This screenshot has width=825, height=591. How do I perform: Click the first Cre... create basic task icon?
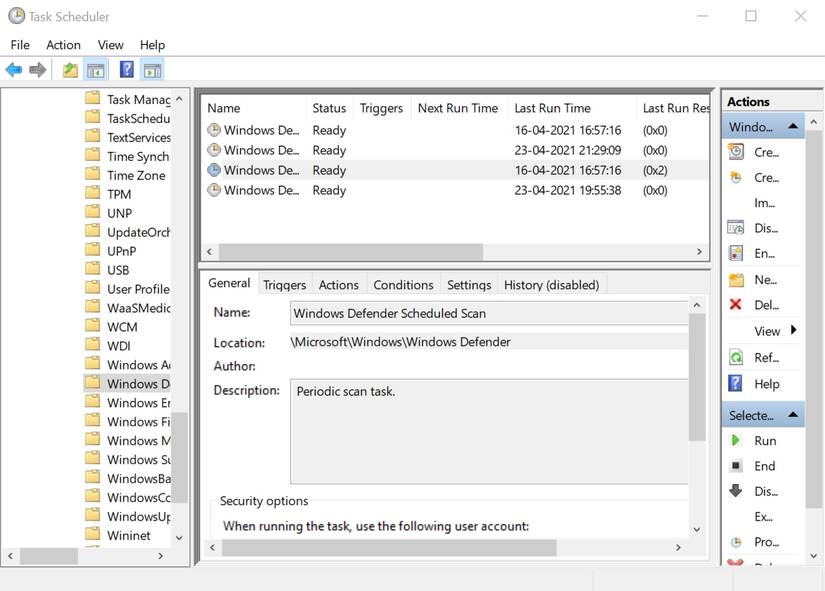pos(736,152)
